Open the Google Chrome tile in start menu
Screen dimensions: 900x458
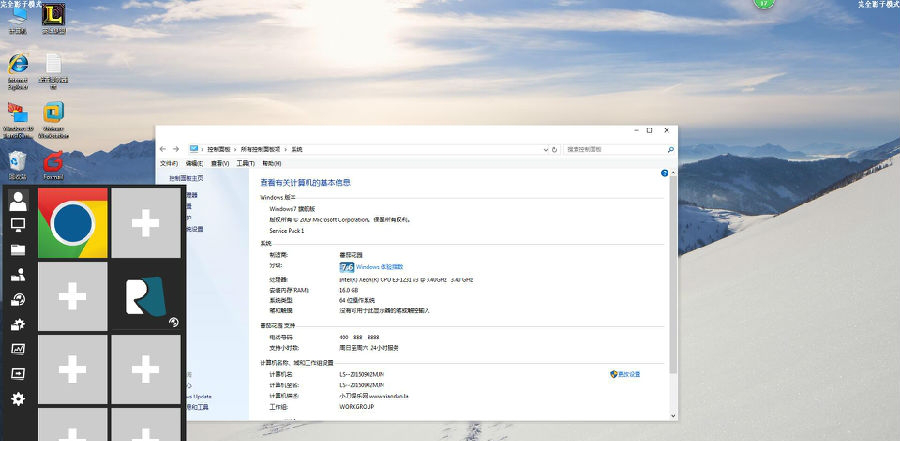pyautogui.click(x=72, y=223)
